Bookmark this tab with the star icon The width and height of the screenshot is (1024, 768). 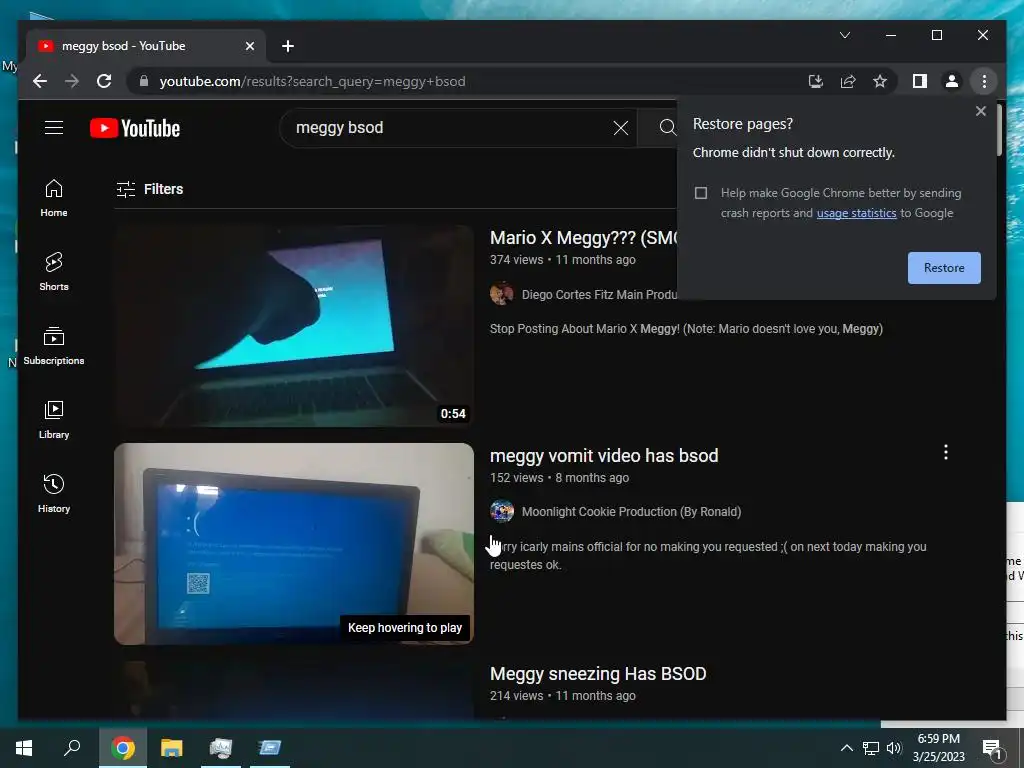click(x=880, y=81)
